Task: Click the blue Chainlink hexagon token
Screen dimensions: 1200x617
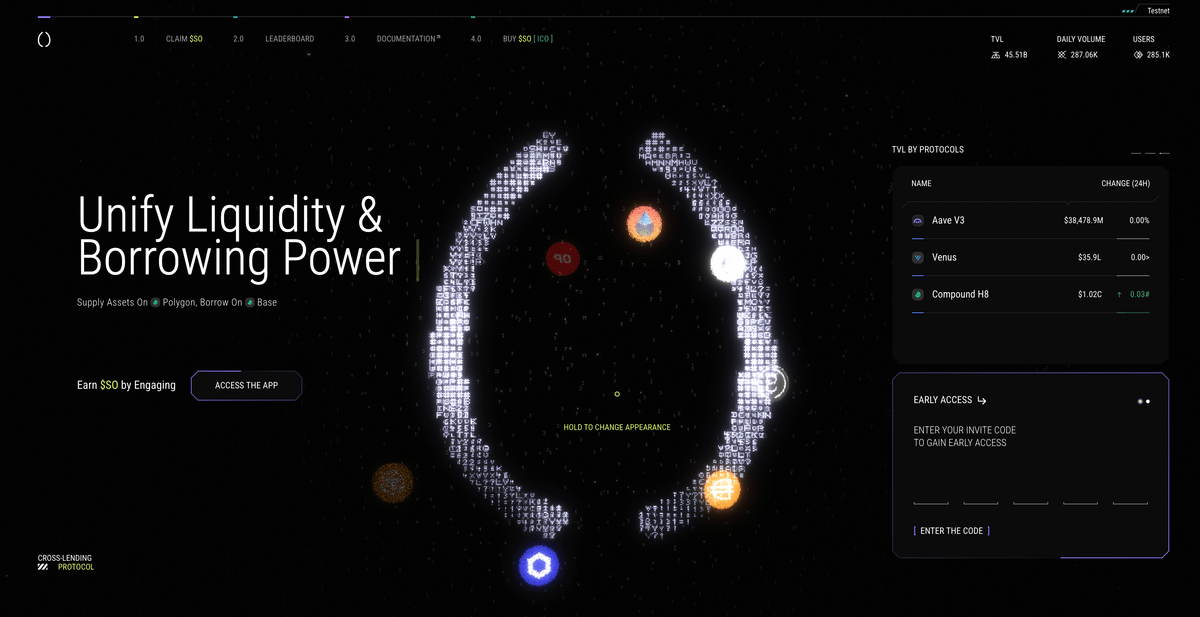Action: click(x=539, y=566)
